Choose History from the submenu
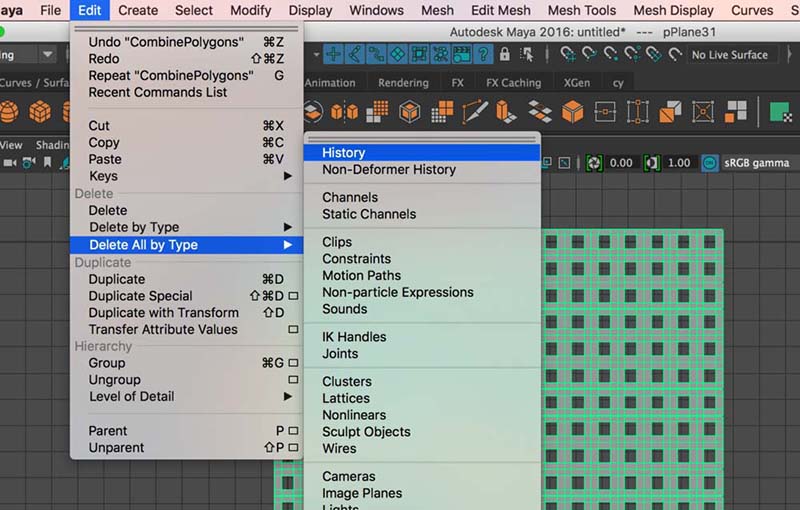Viewport: 800px width, 510px height. click(x=343, y=153)
